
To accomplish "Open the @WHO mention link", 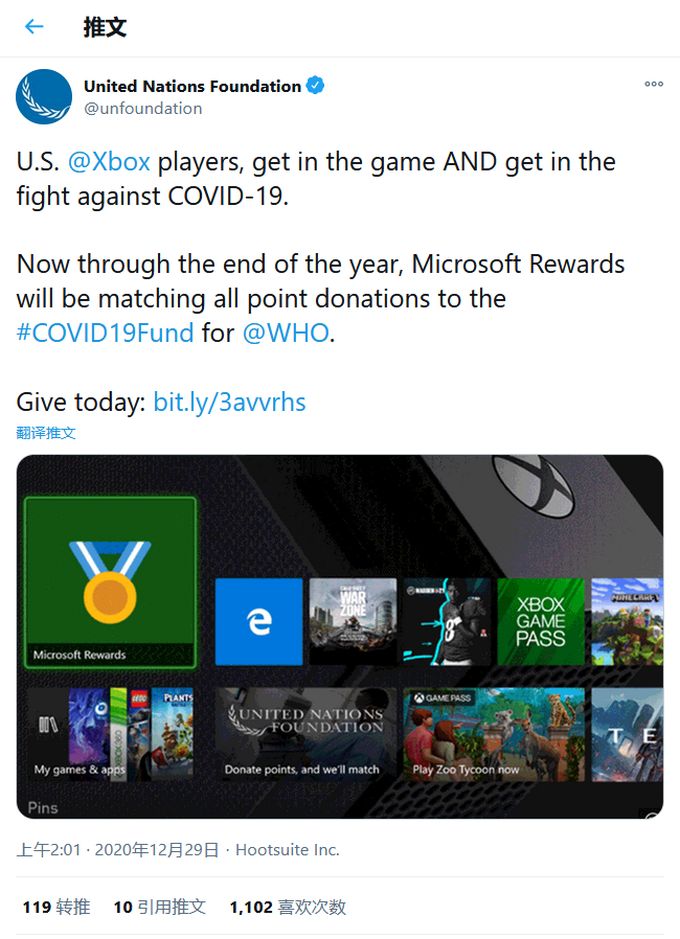I will click(286, 333).
